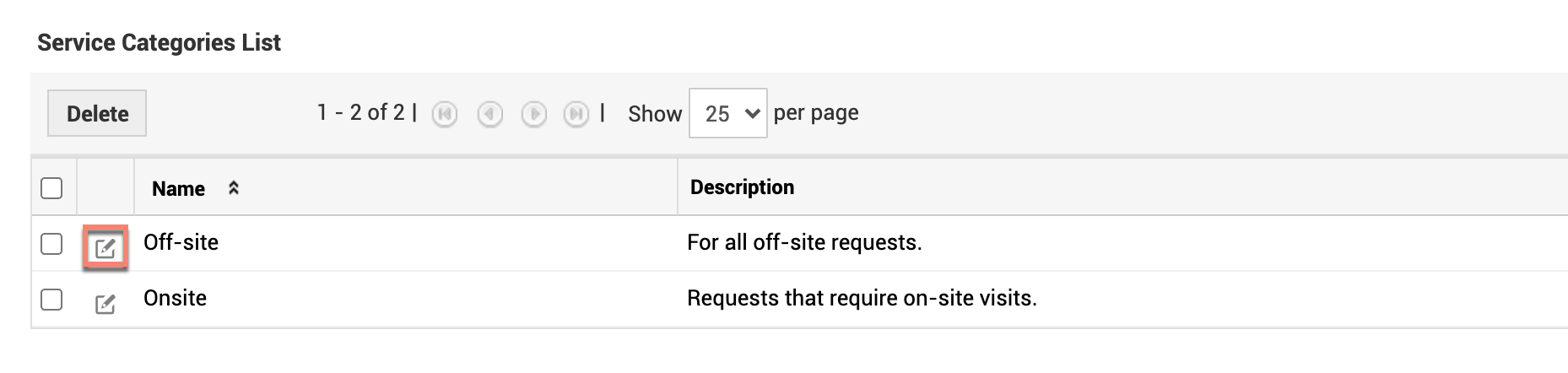Go to first page of list
This screenshot has width=1568, height=373.
pyautogui.click(x=445, y=114)
